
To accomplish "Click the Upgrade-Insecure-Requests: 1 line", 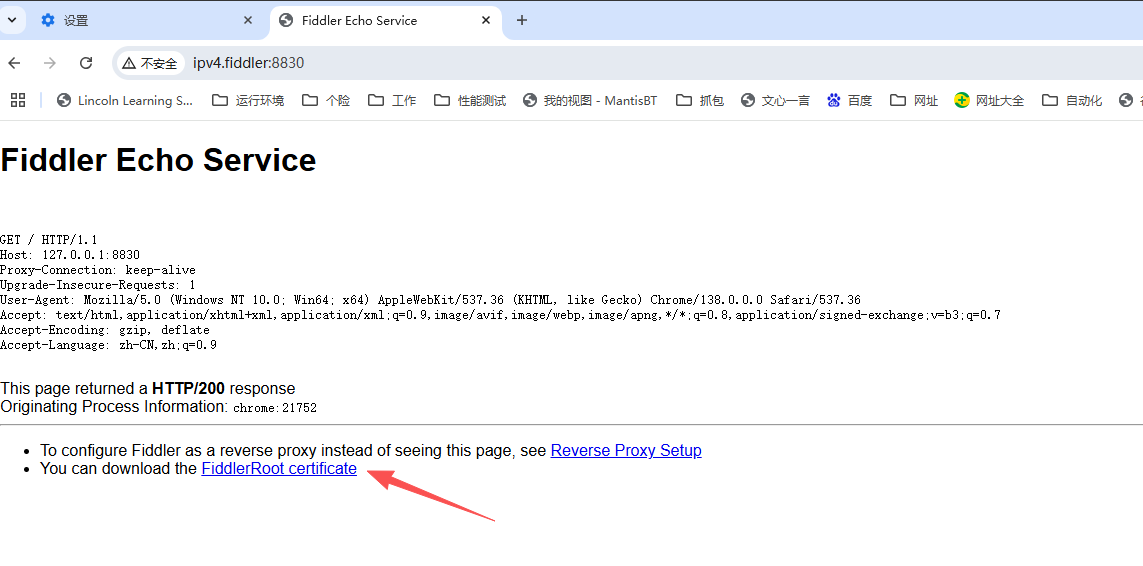I will [98, 285].
